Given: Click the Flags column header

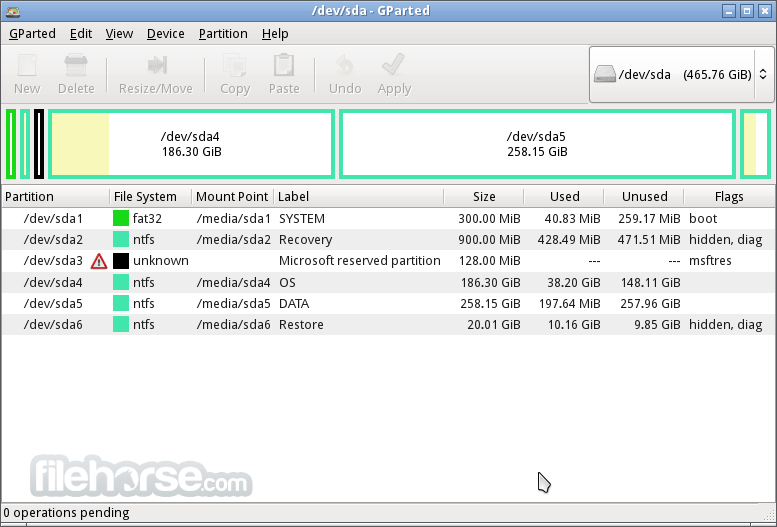Looking at the screenshot, I should 729,196.
